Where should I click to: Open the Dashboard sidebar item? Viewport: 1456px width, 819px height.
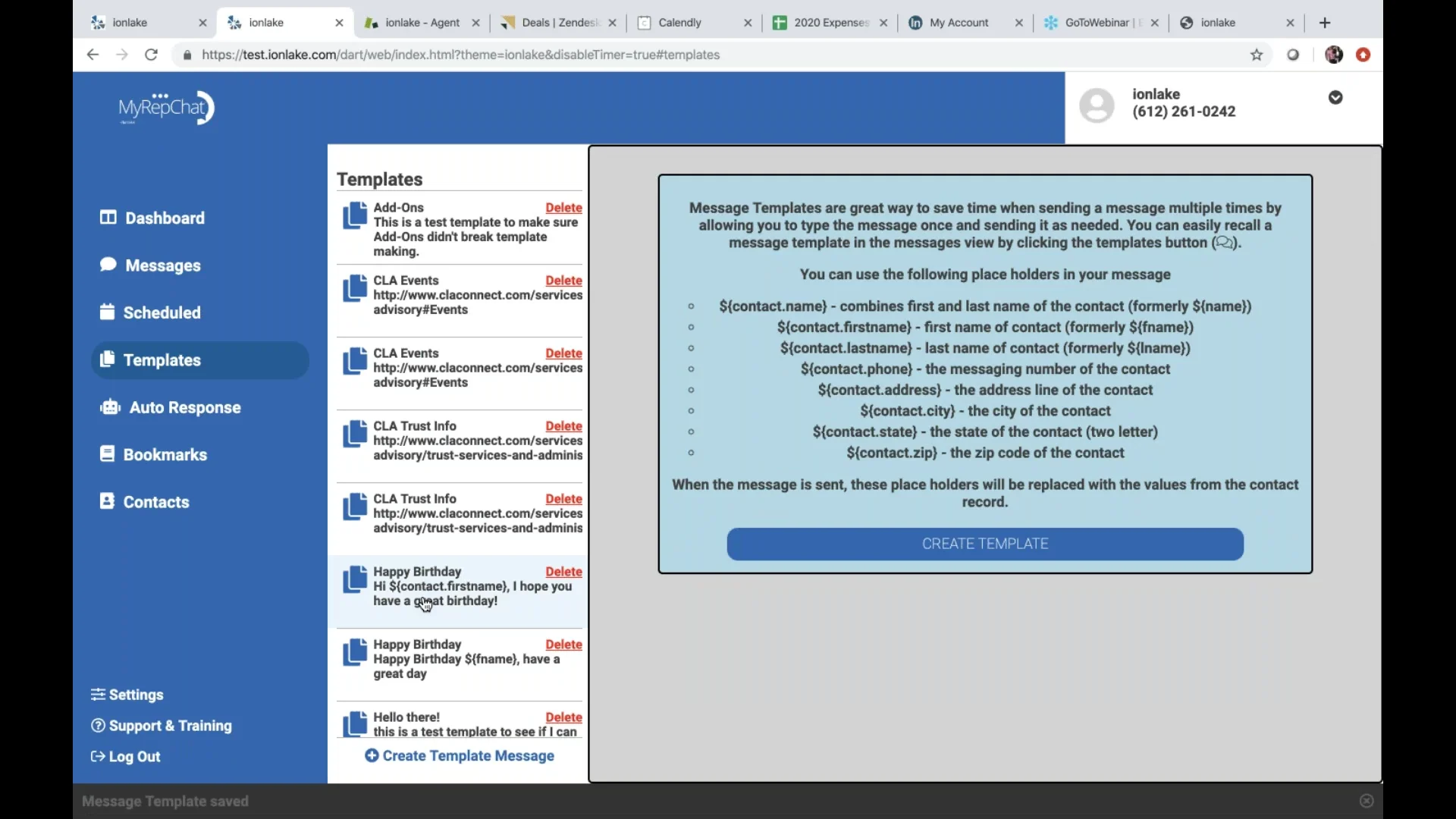point(152,218)
